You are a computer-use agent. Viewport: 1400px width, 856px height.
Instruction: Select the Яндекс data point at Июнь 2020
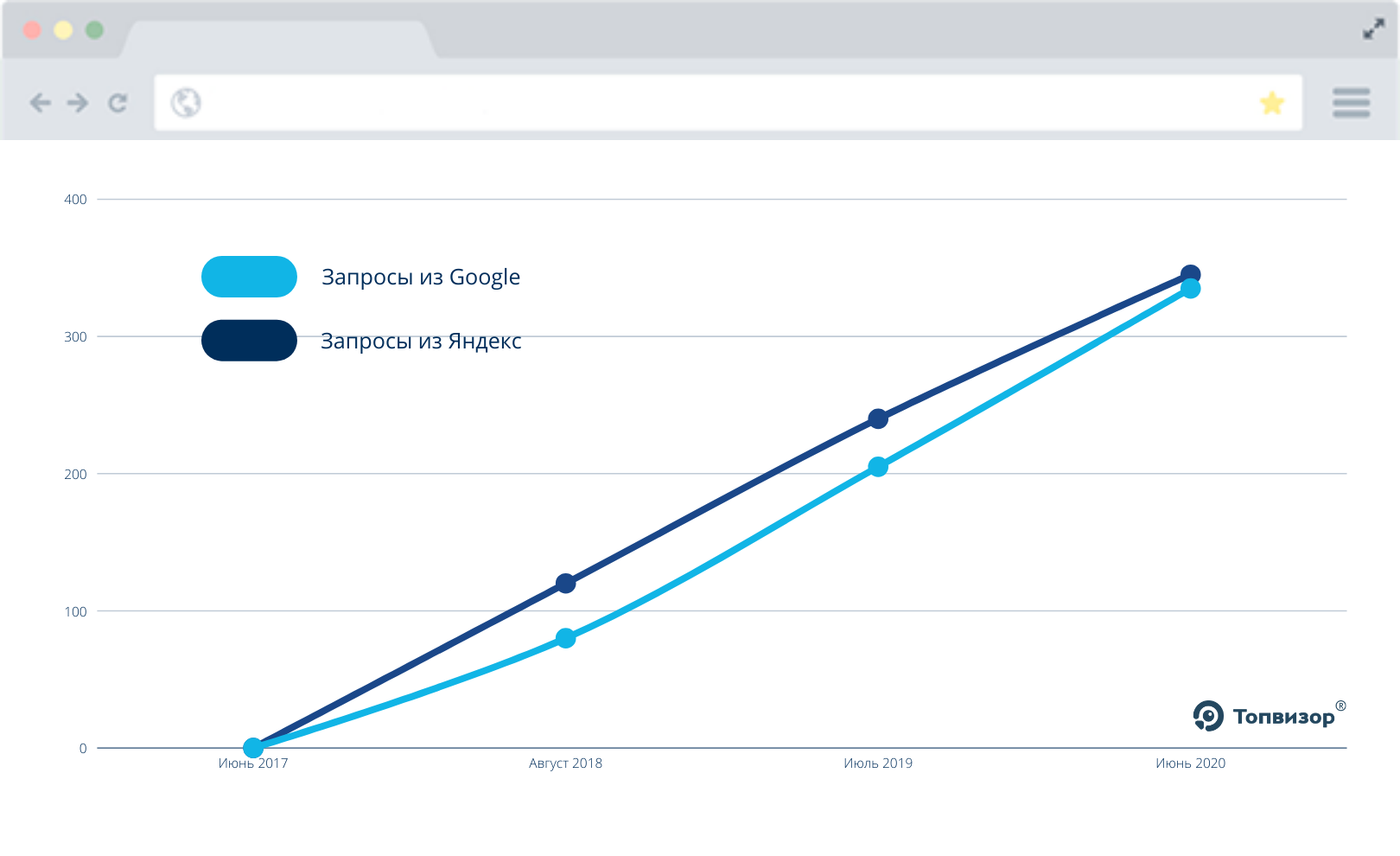(x=1190, y=274)
